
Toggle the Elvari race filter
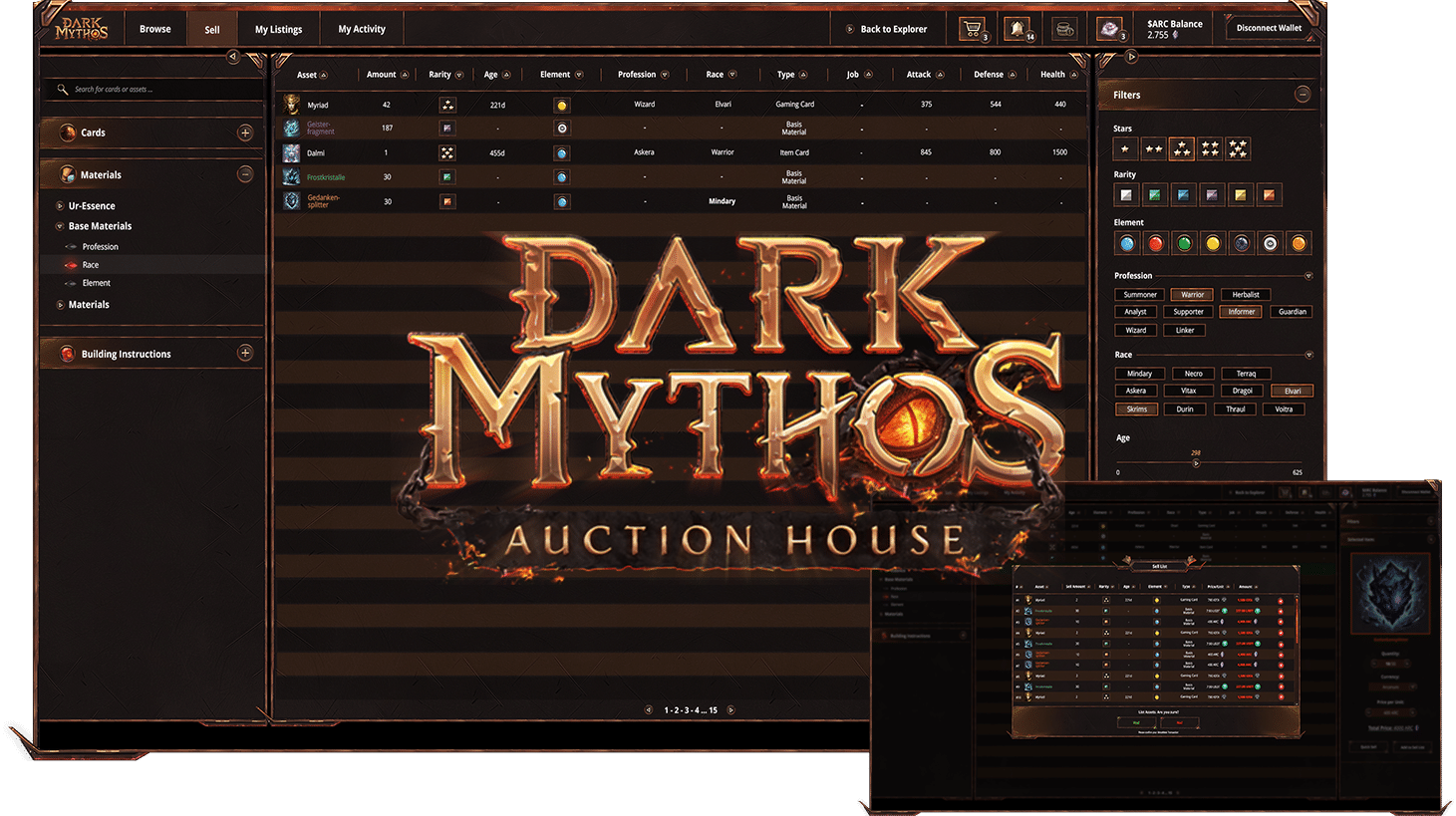(1292, 391)
